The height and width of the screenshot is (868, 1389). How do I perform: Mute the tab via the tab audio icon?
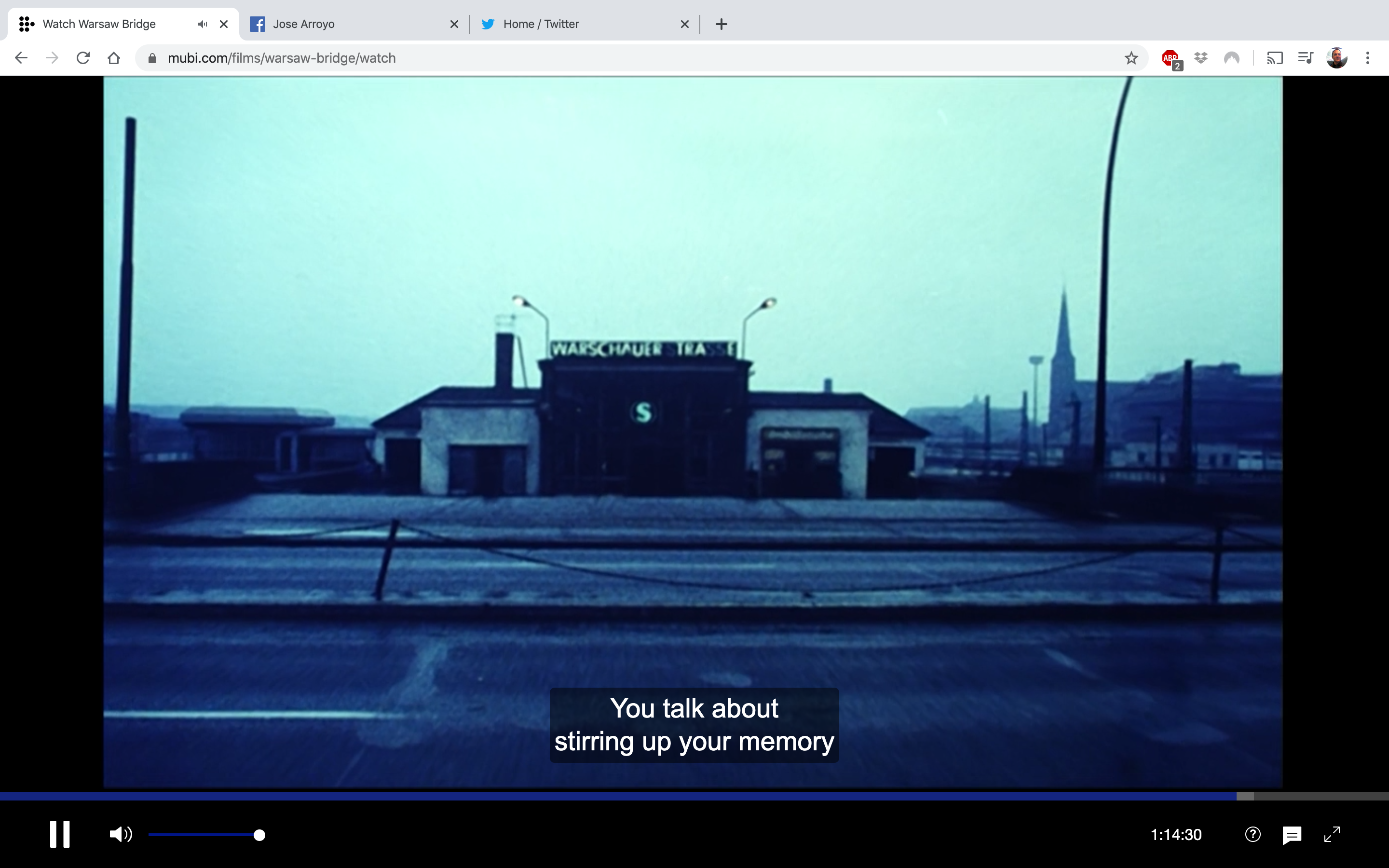coord(202,24)
